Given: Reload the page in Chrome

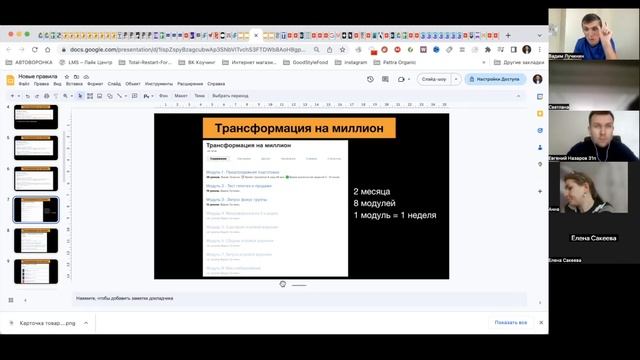Looking at the screenshot, I should (35, 49).
